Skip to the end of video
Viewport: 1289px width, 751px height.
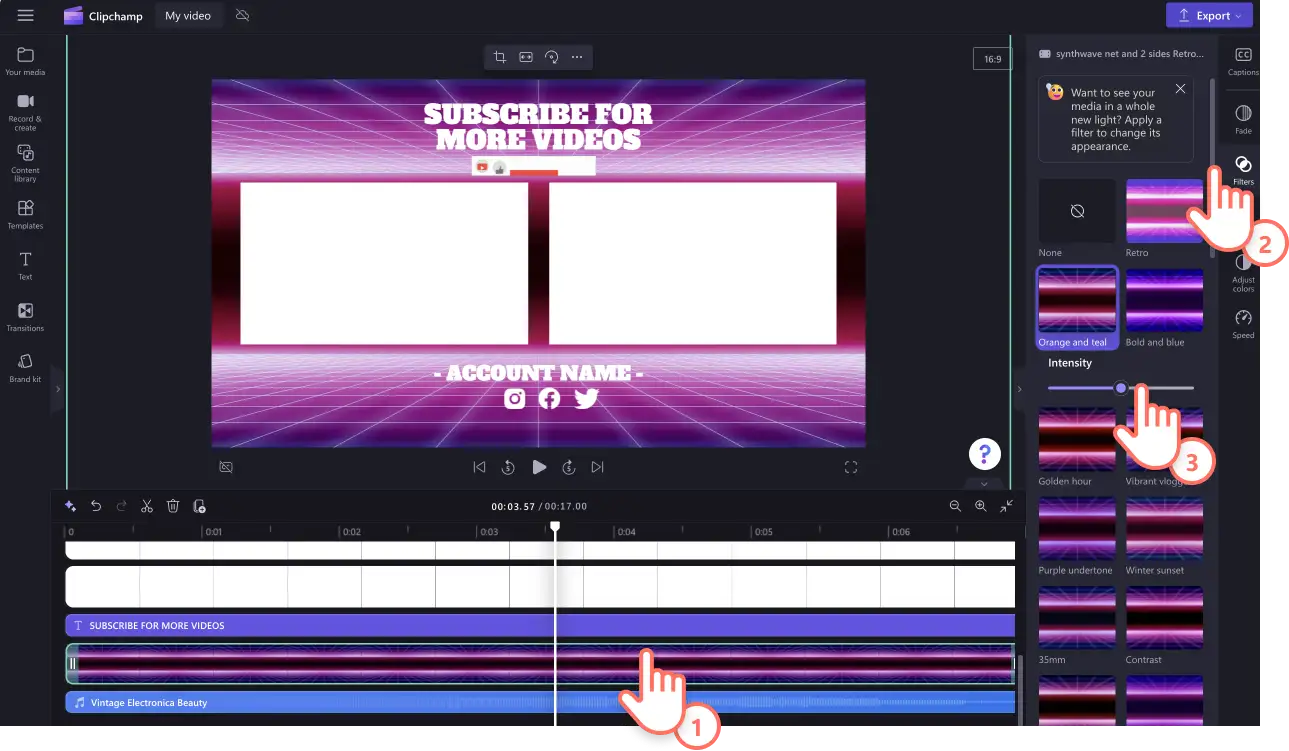click(597, 467)
